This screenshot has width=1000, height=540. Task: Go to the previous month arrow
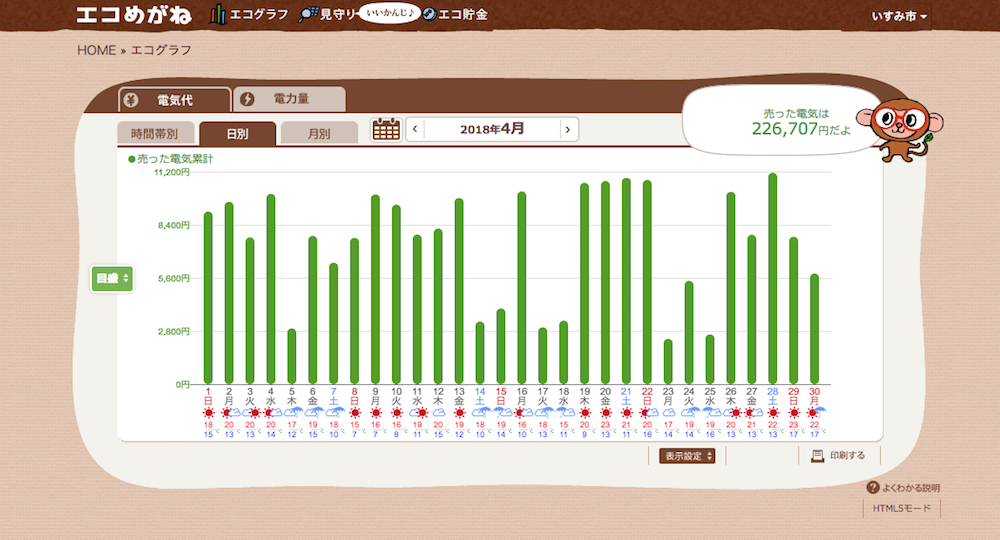tap(415, 129)
